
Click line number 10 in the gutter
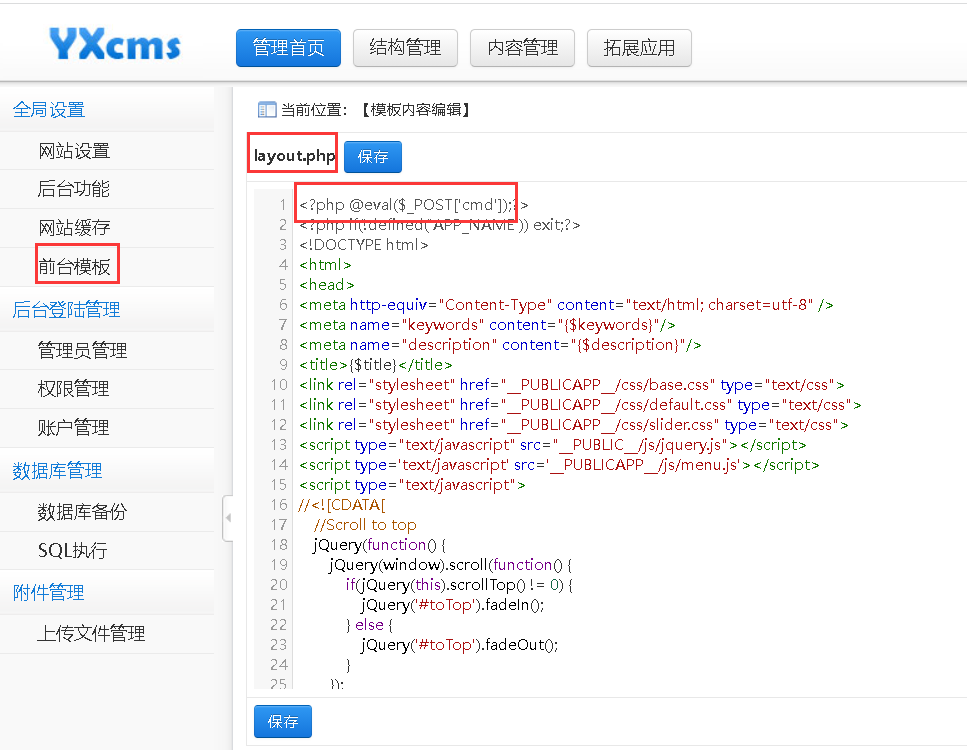point(279,385)
